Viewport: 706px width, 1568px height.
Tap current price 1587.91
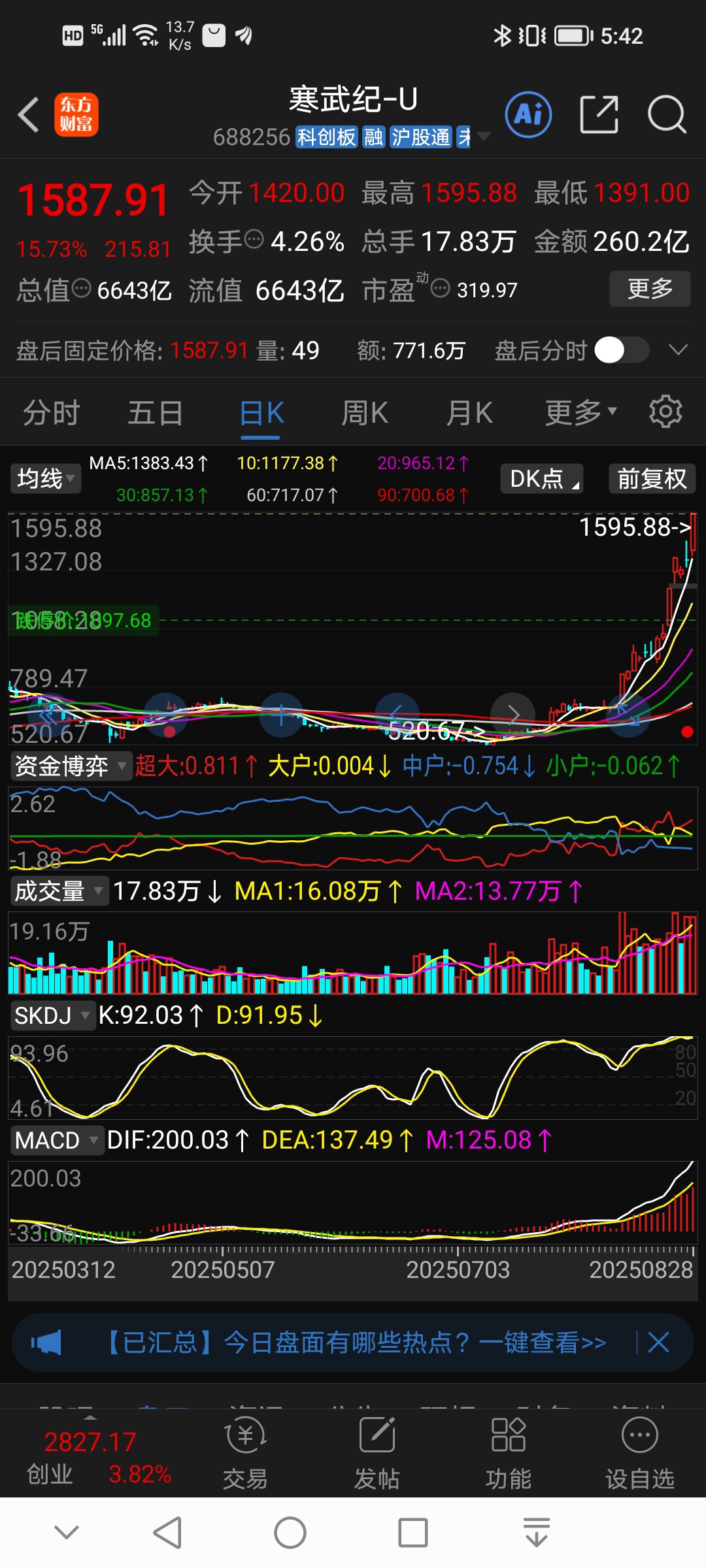click(93, 200)
